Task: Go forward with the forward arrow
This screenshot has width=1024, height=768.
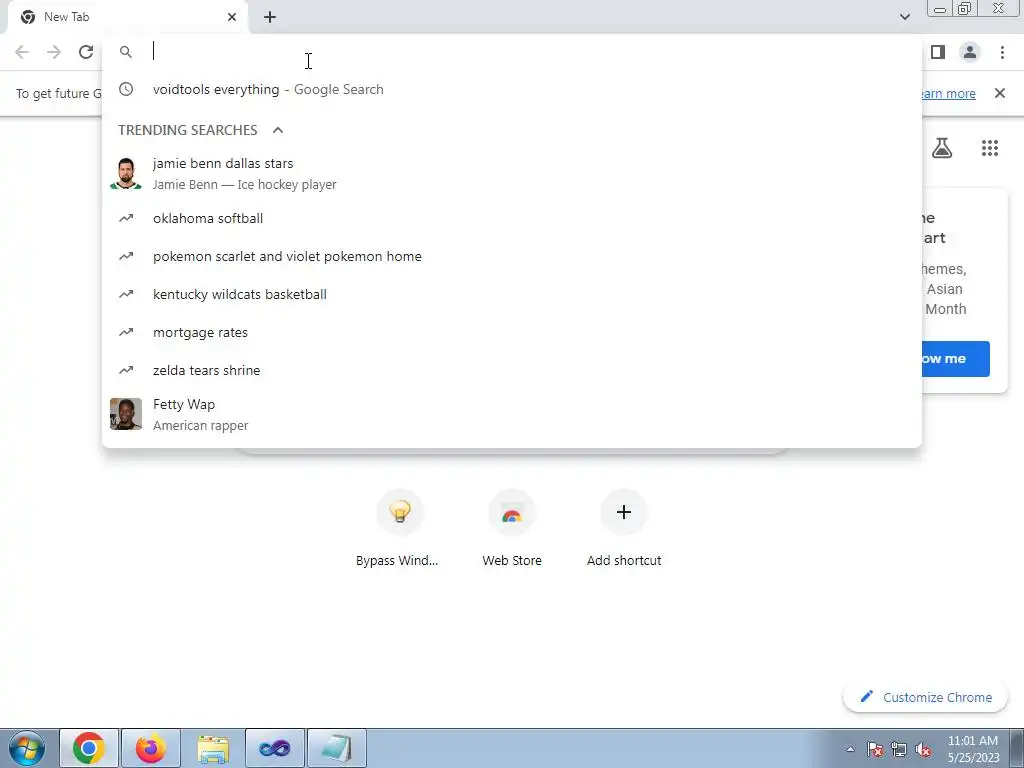Action: coord(54,52)
